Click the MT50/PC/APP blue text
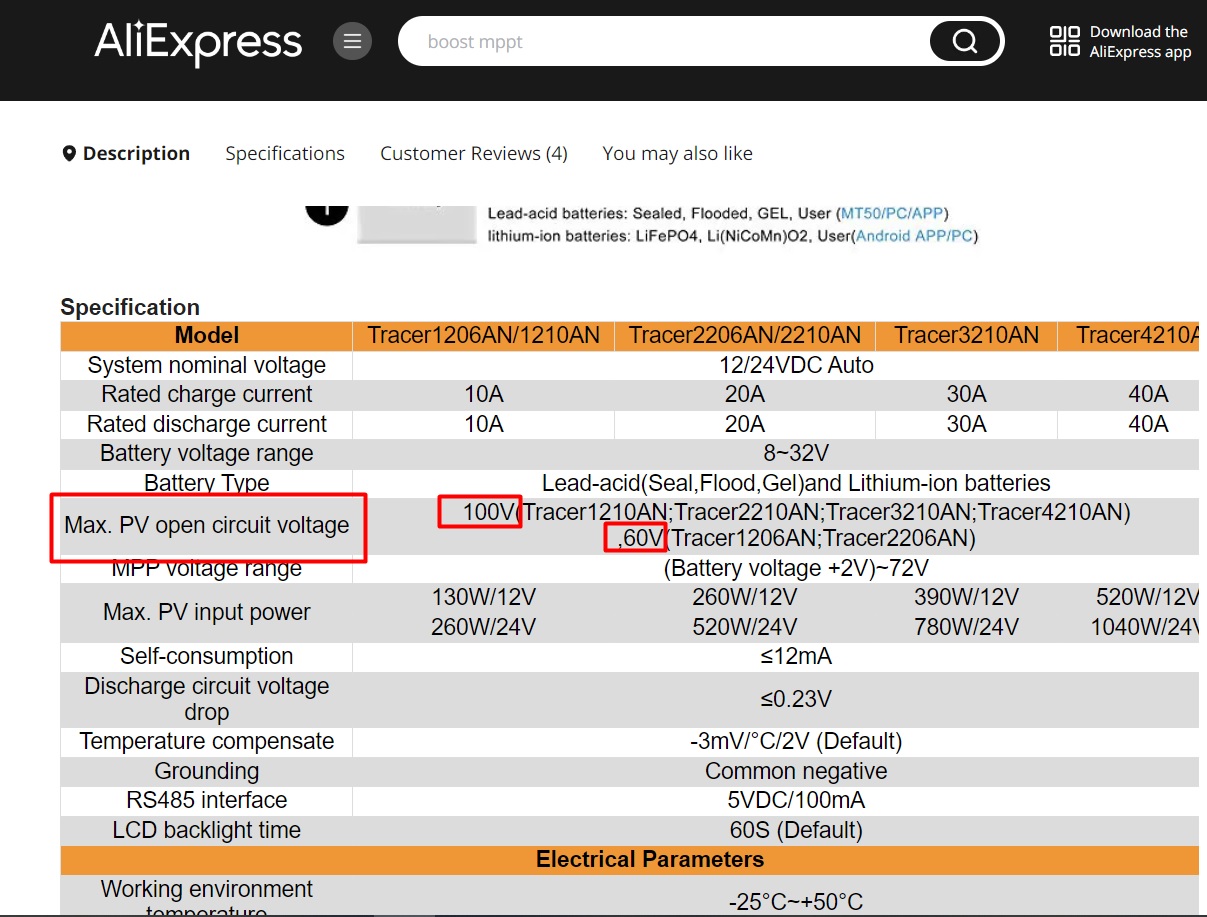 pos(892,213)
